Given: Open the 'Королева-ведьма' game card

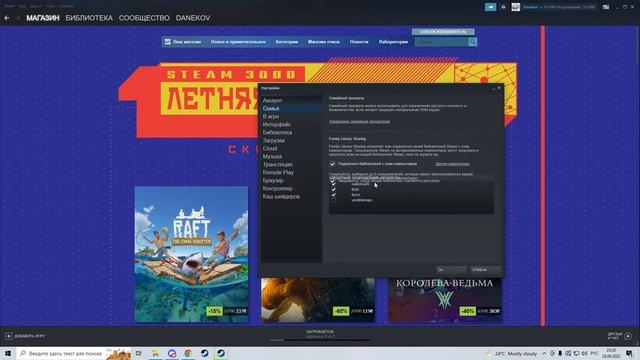Looking at the screenshot, I should (444, 300).
